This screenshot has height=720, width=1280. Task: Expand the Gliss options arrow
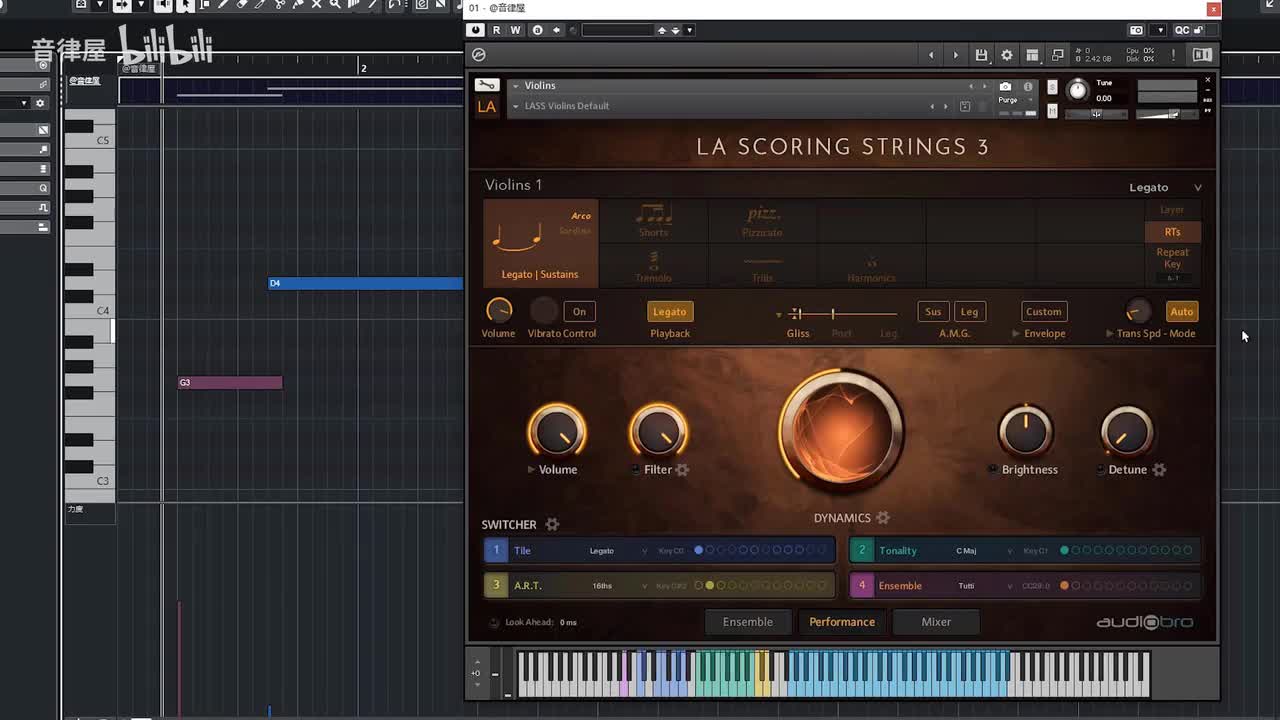click(x=779, y=315)
